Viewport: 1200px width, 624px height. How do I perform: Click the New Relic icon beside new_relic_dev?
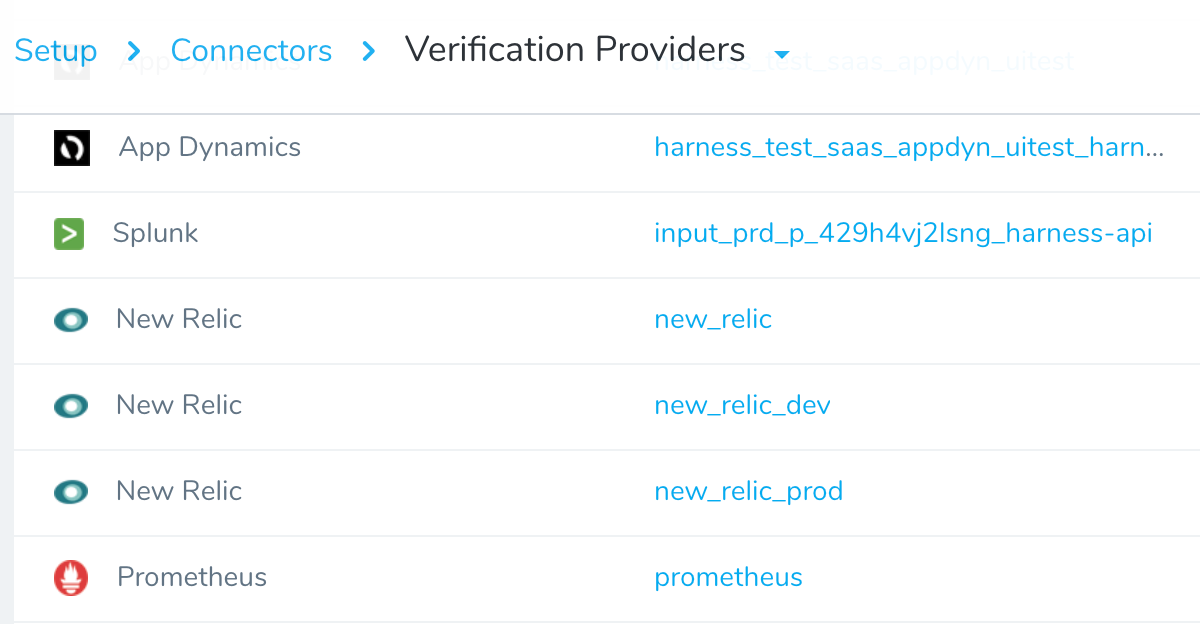tap(71, 406)
